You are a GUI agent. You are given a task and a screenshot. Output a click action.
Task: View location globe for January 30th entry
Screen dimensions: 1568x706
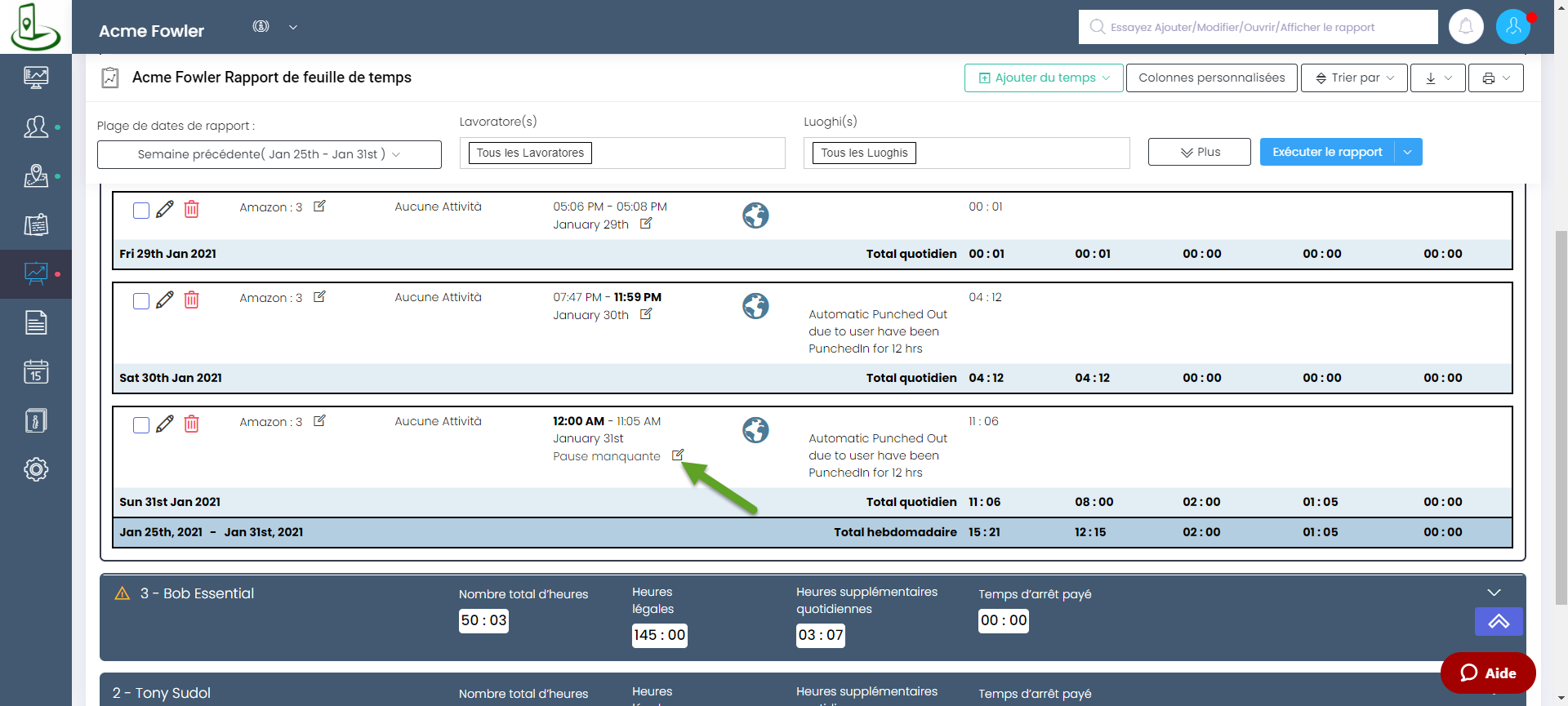coord(755,306)
